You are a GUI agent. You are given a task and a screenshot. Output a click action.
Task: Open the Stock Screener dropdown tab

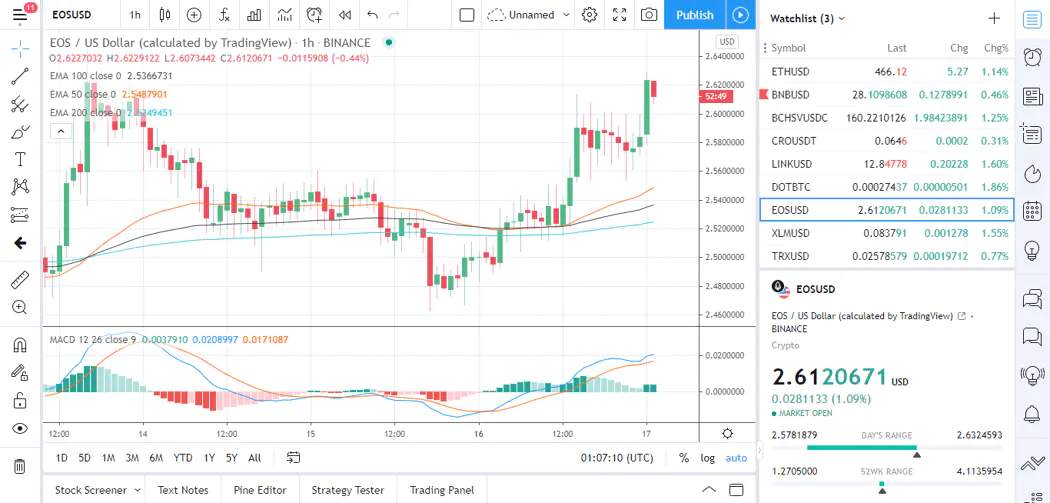tap(98, 490)
